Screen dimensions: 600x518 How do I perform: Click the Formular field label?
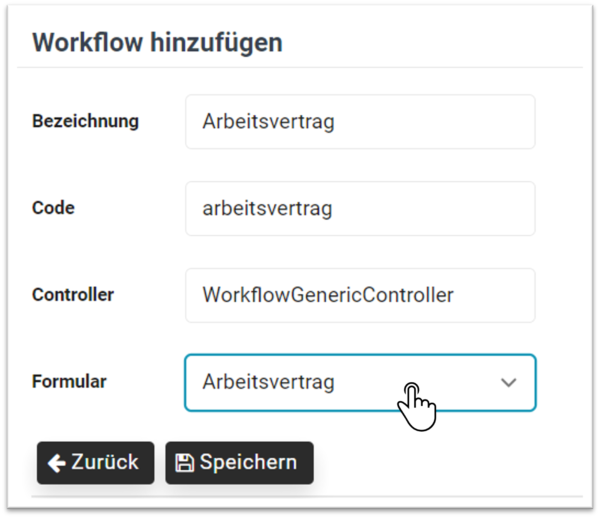coord(69,381)
